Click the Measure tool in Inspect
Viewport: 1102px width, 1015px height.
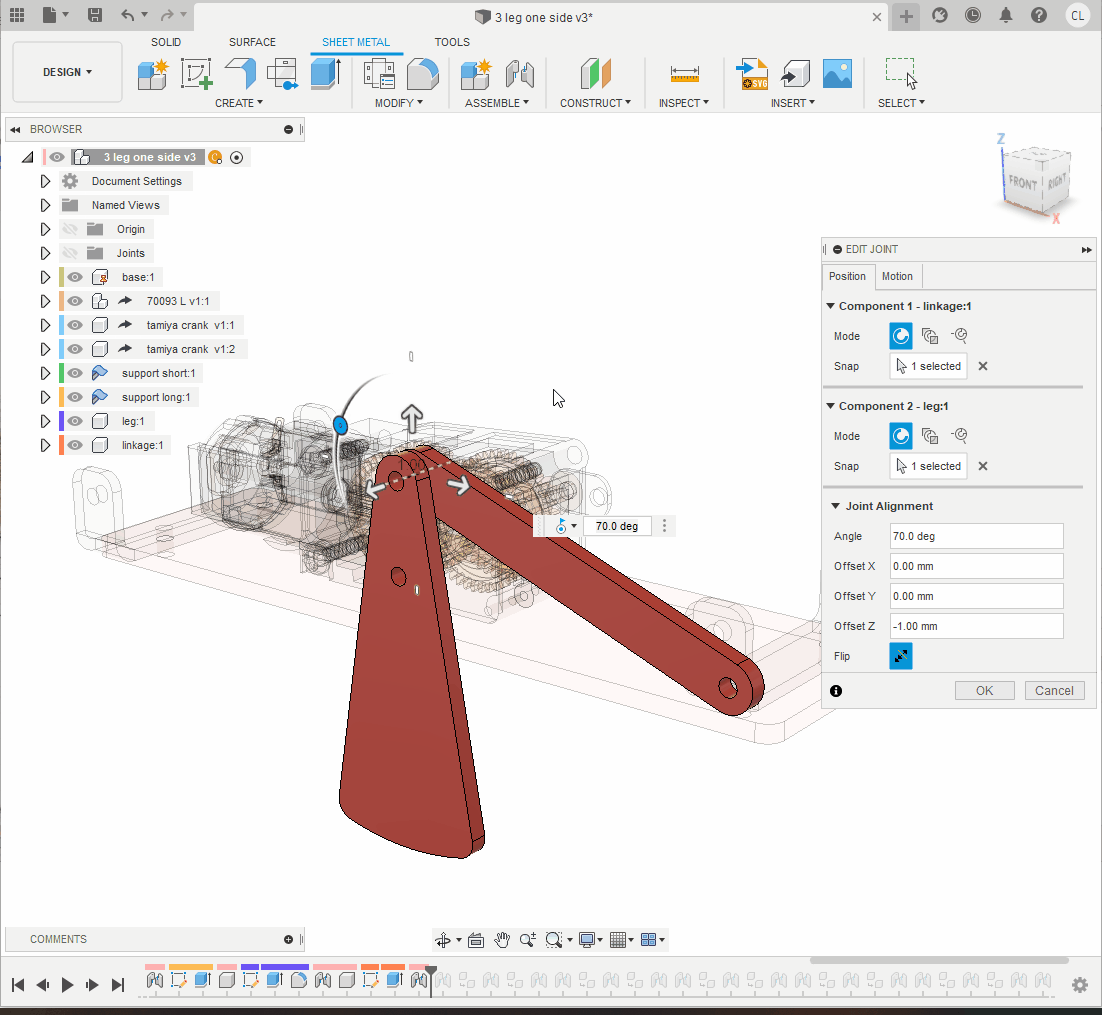685,74
